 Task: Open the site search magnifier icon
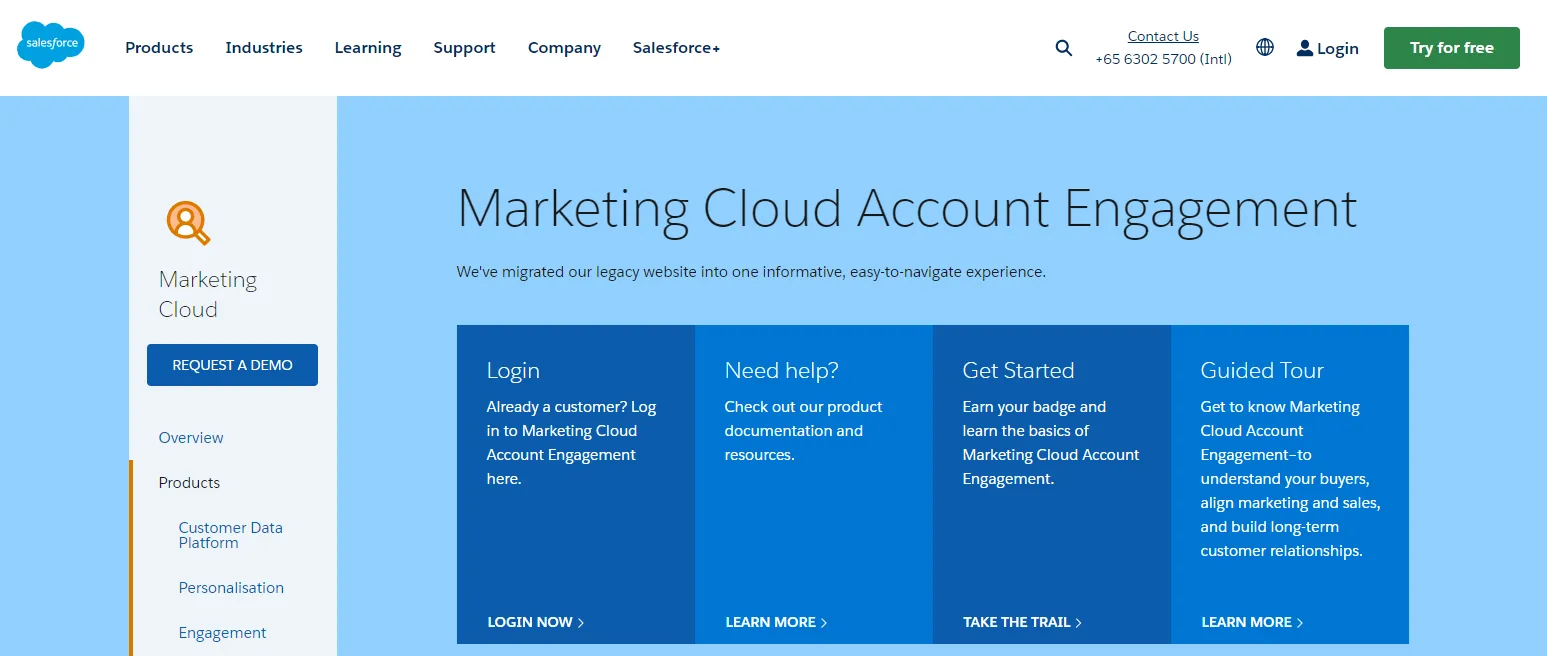click(x=1063, y=48)
